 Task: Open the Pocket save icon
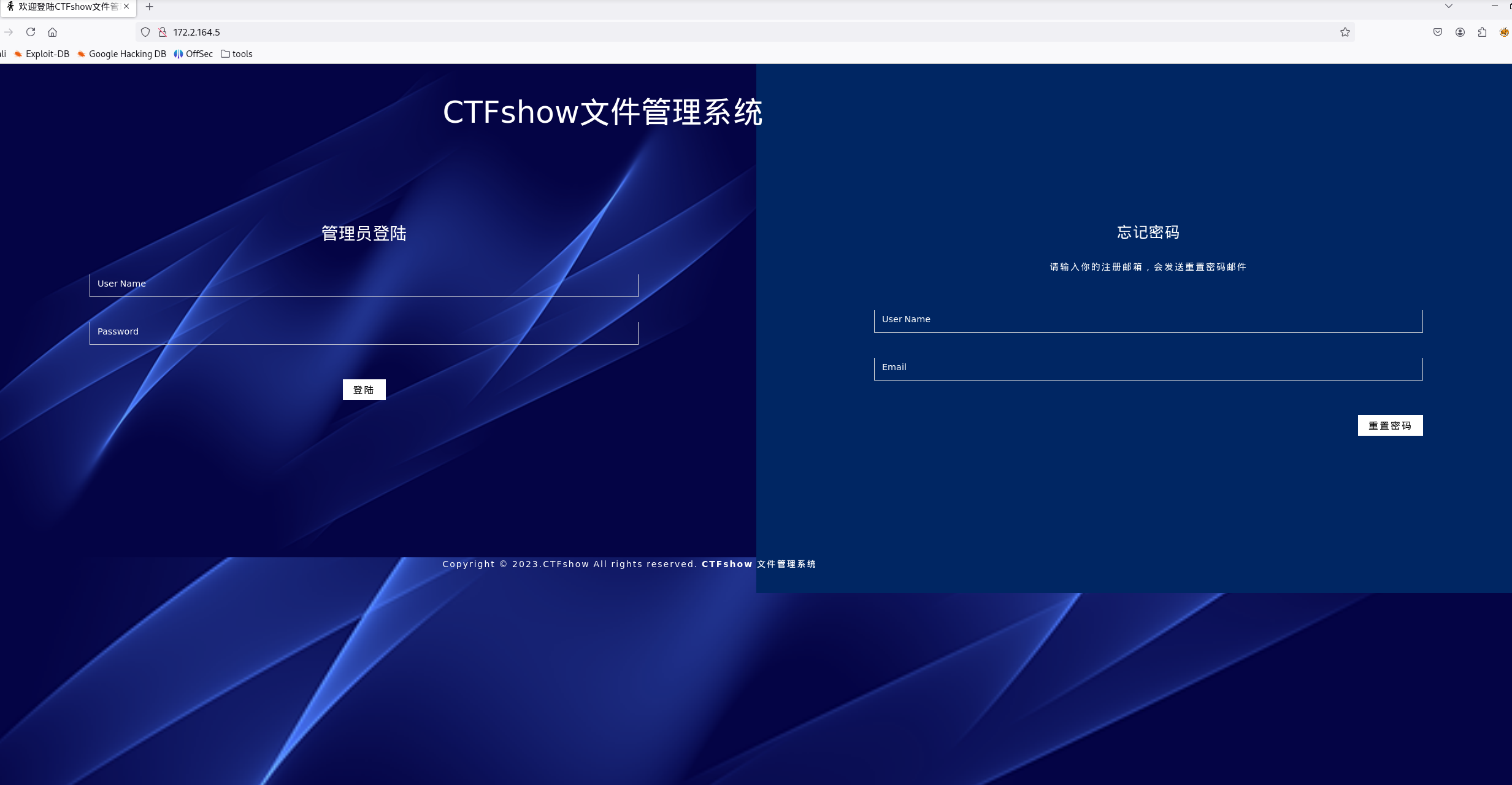[1438, 32]
